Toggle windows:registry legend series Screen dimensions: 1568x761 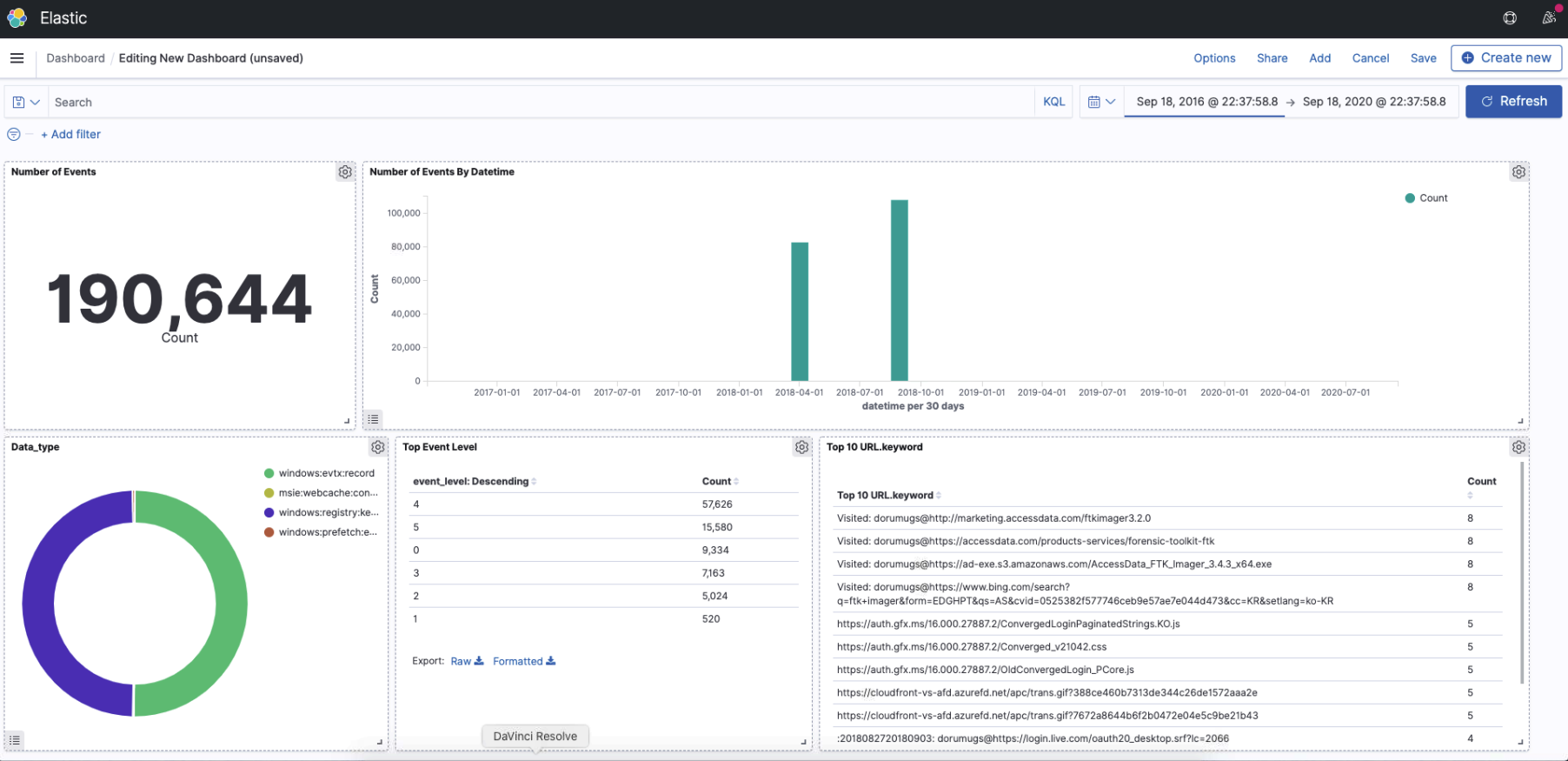[321, 513]
